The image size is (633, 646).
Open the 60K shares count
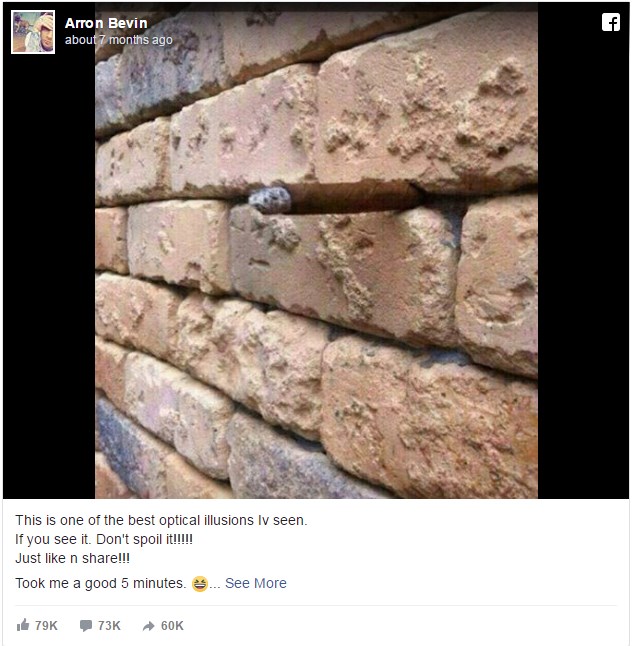coord(172,625)
